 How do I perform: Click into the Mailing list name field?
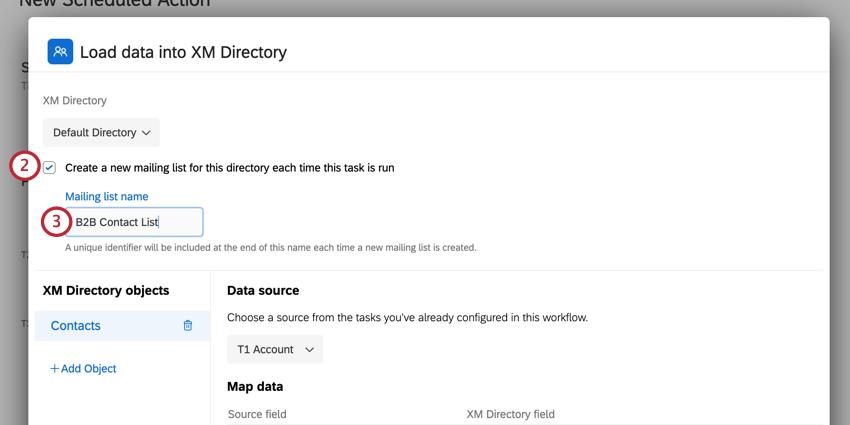coord(134,222)
